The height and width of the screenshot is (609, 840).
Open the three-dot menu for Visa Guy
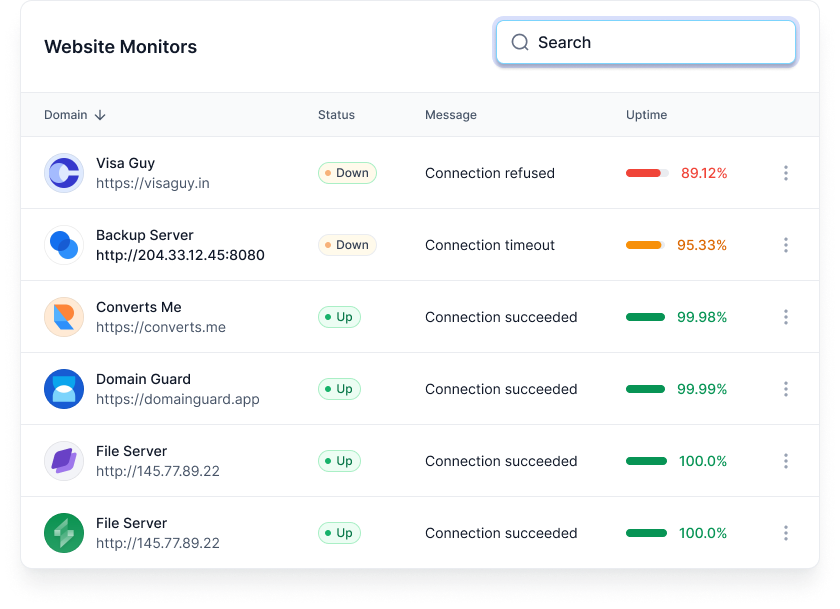pos(786,173)
